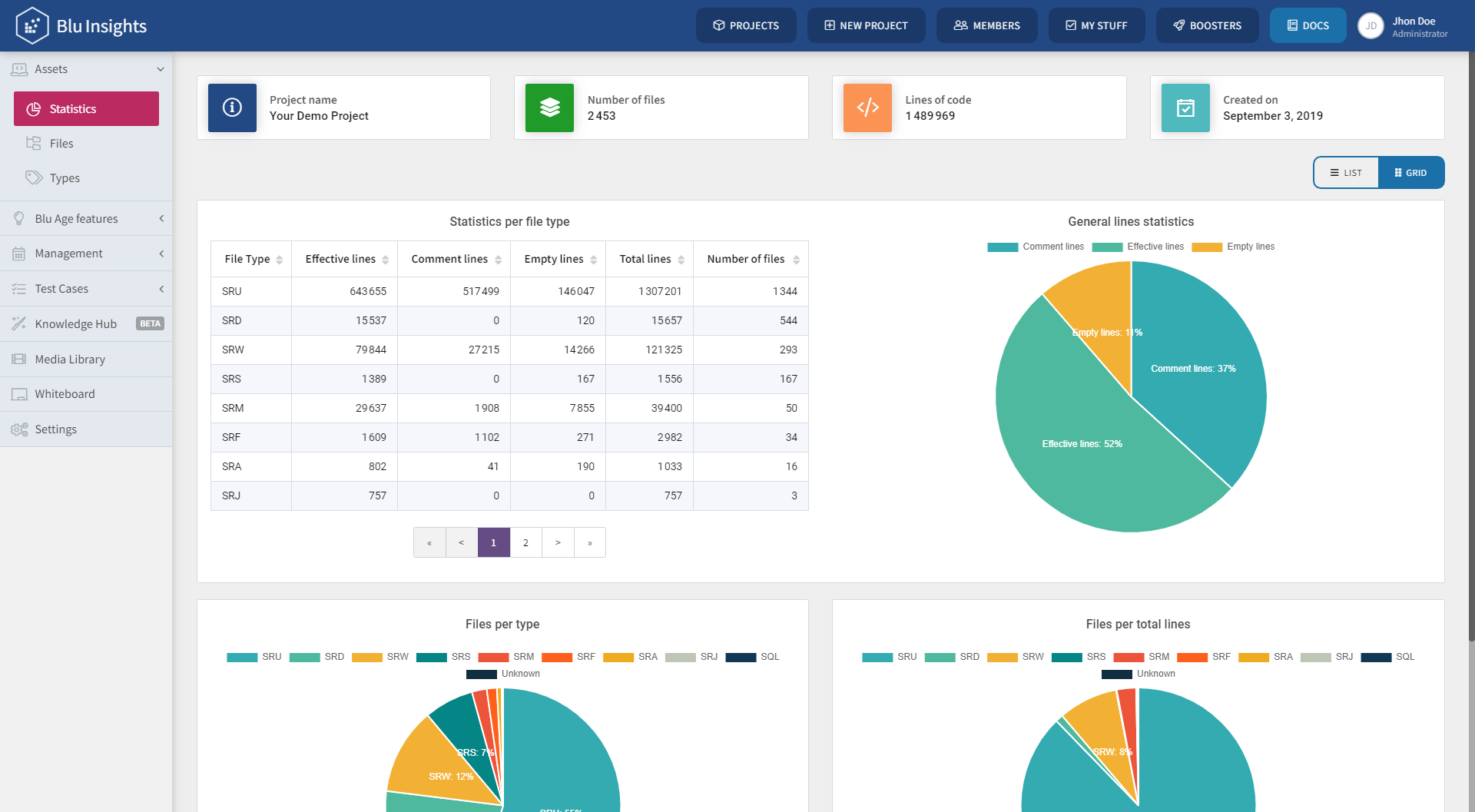Sort by Number of files column arrows
The height and width of the screenshot is (812, 1475).
(x=796, y=260)
